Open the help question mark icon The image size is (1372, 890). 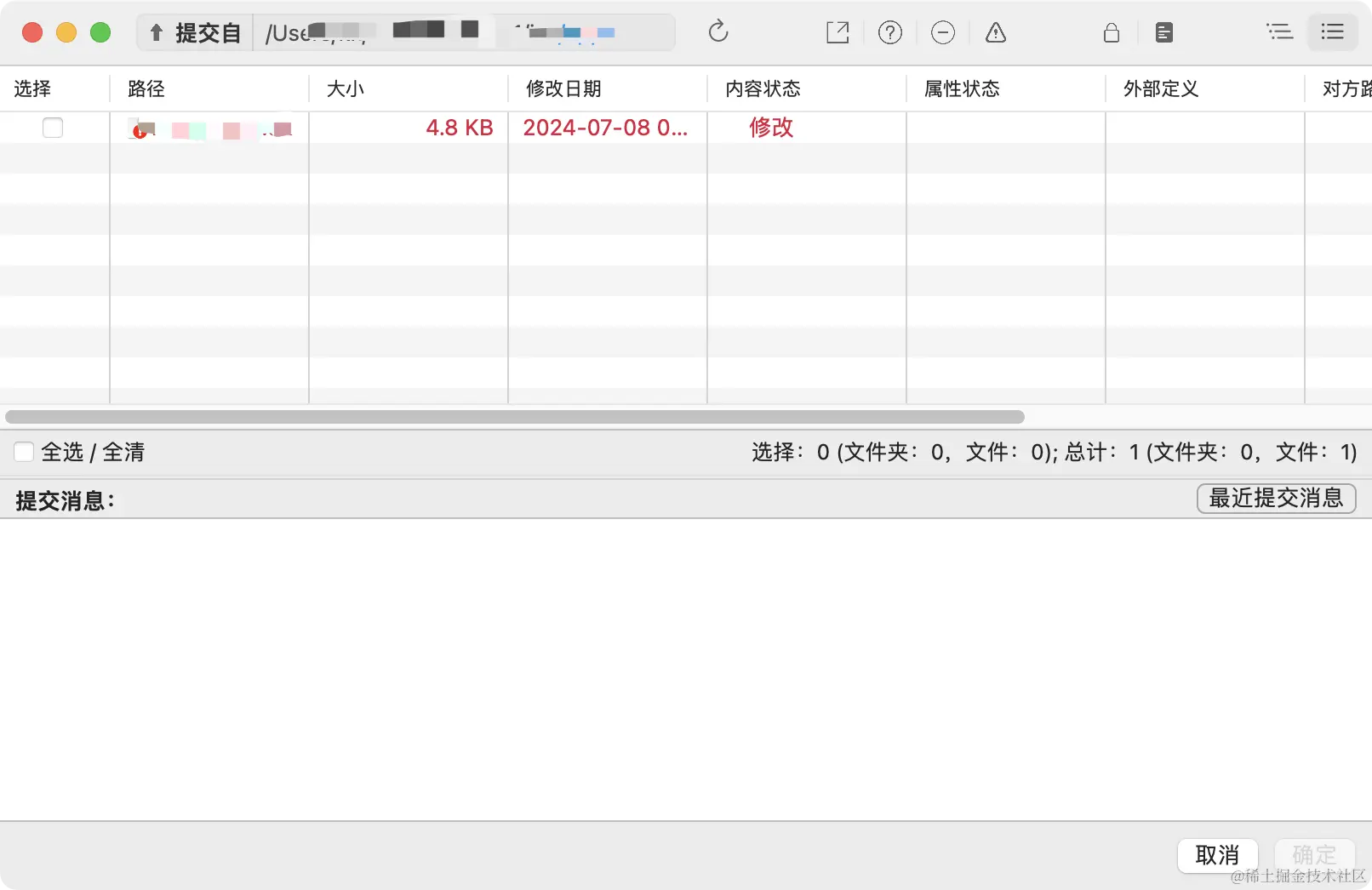pos(890,32)
